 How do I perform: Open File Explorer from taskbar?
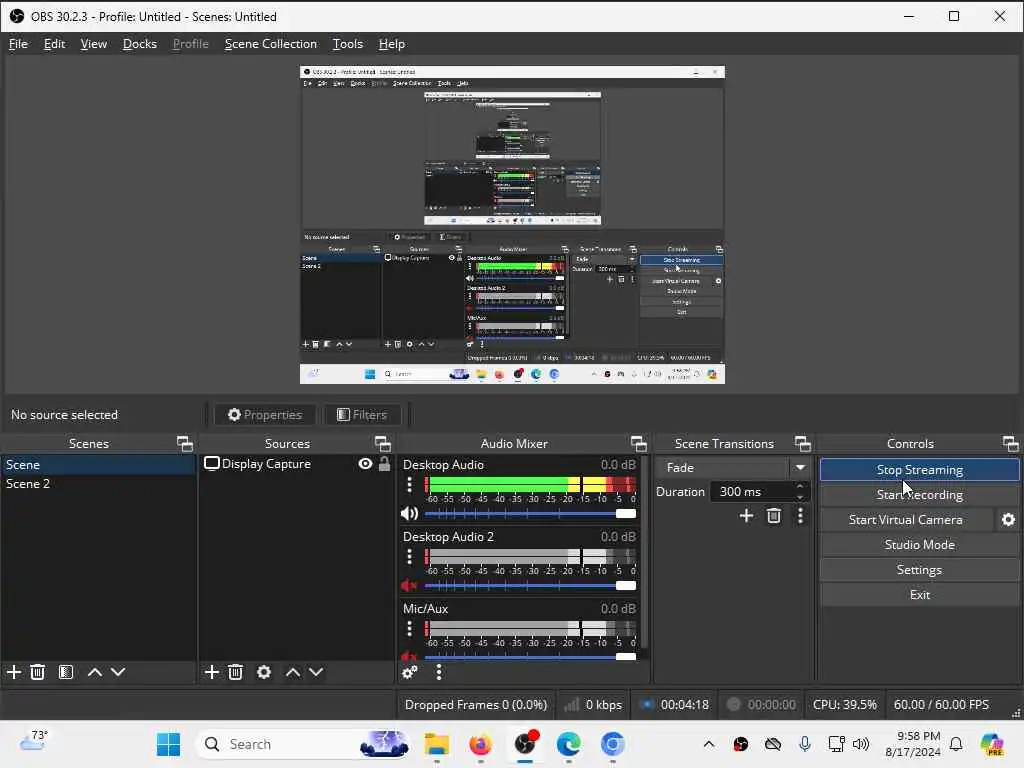[436, 744]
